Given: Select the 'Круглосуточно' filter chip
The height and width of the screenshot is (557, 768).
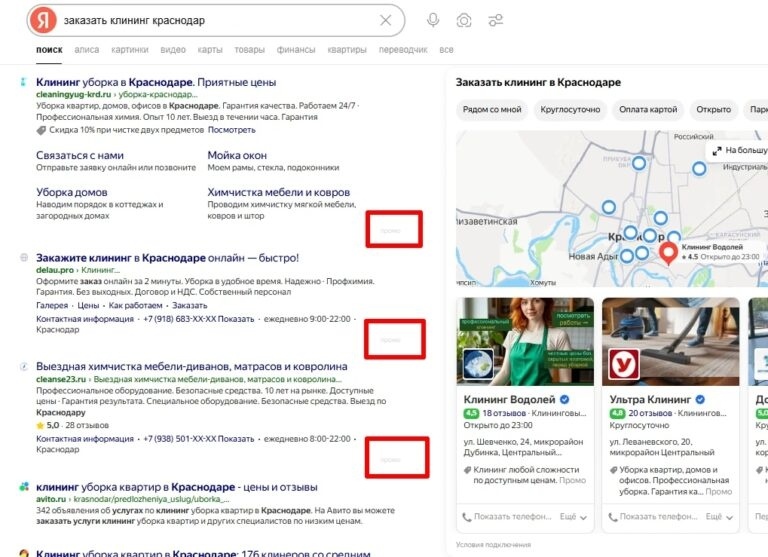Looking at the screenshot, I should click(x=570, y=110).
